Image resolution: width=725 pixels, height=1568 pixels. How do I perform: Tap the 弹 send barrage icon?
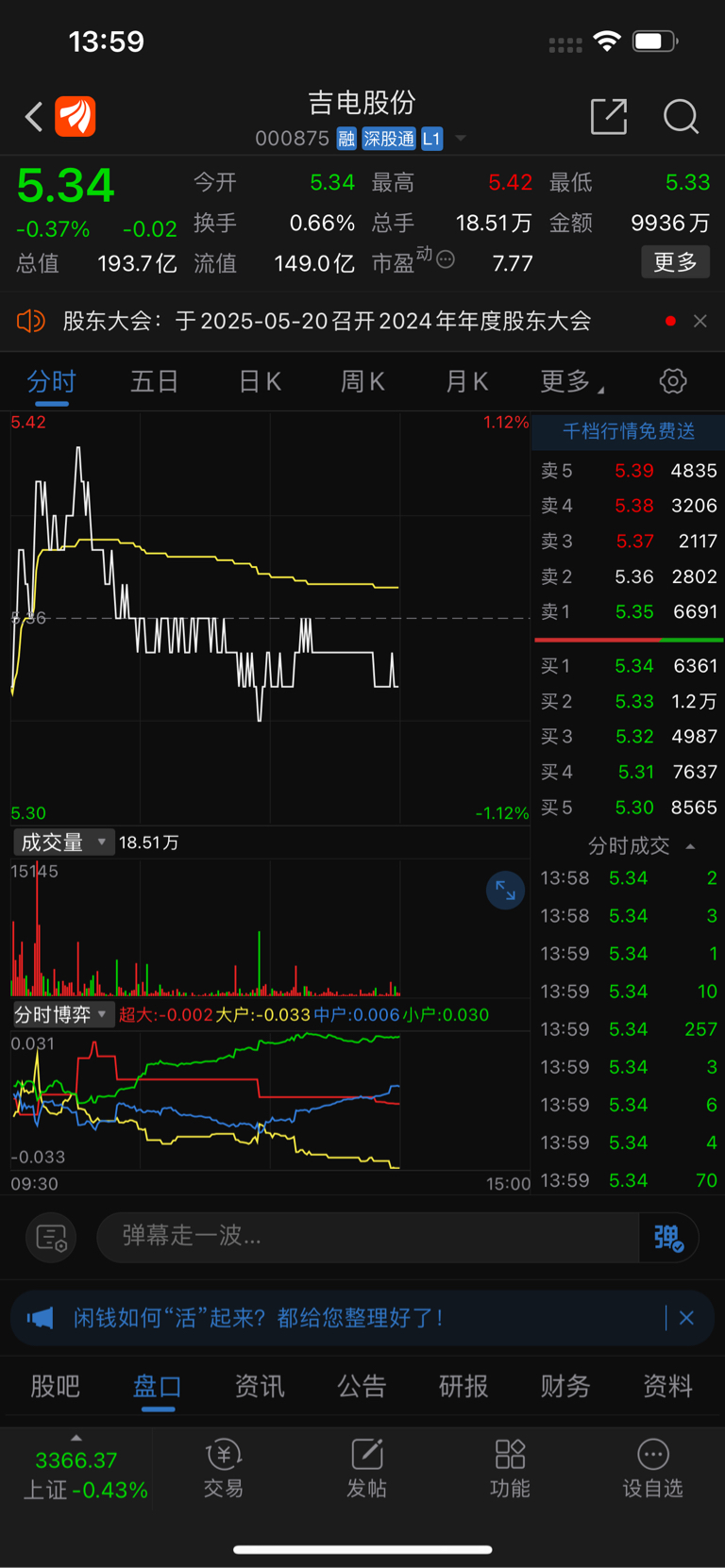(668, 1237)
